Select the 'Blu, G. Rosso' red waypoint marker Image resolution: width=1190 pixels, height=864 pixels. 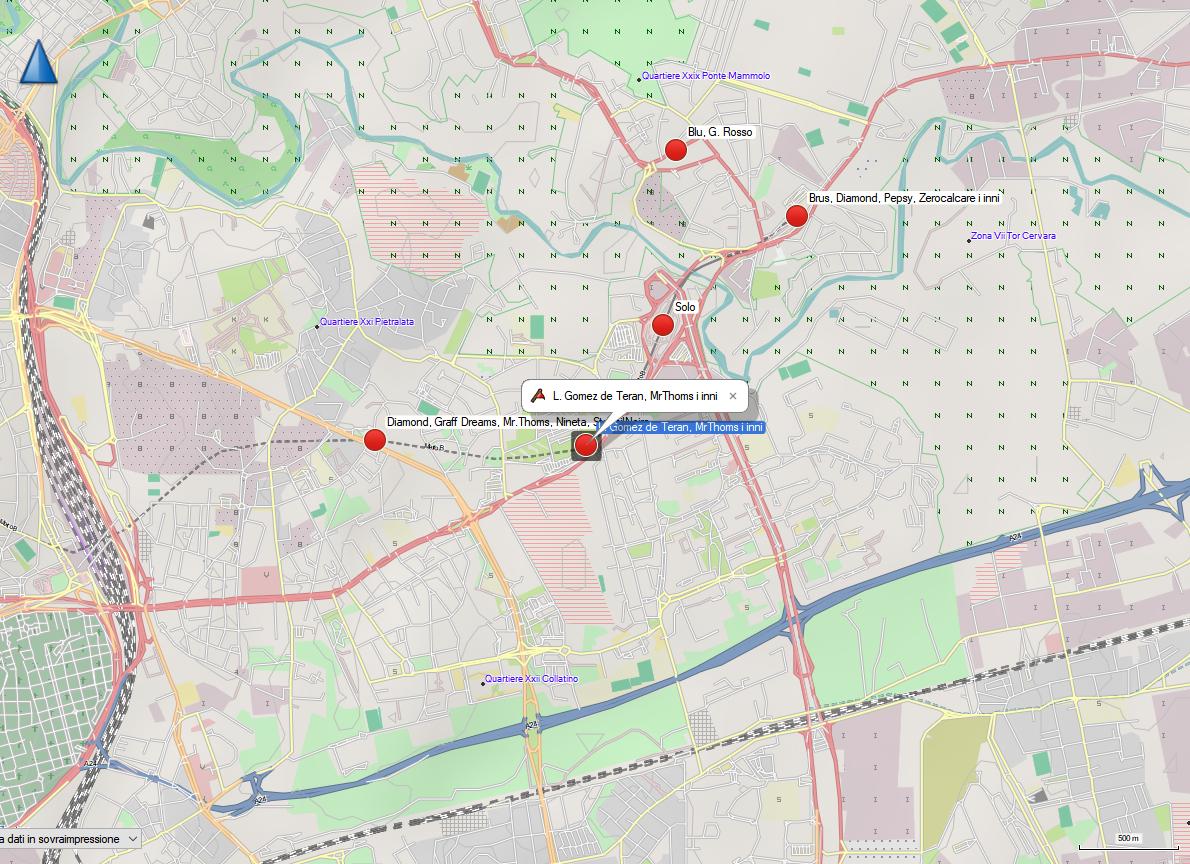pyautogui.click(x=676, y=150)
